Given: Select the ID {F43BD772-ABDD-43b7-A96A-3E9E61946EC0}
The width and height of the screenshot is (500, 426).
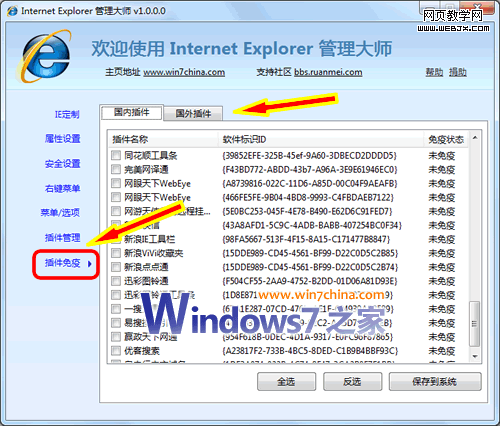Looking at the screenshot, I should (310, 170).
